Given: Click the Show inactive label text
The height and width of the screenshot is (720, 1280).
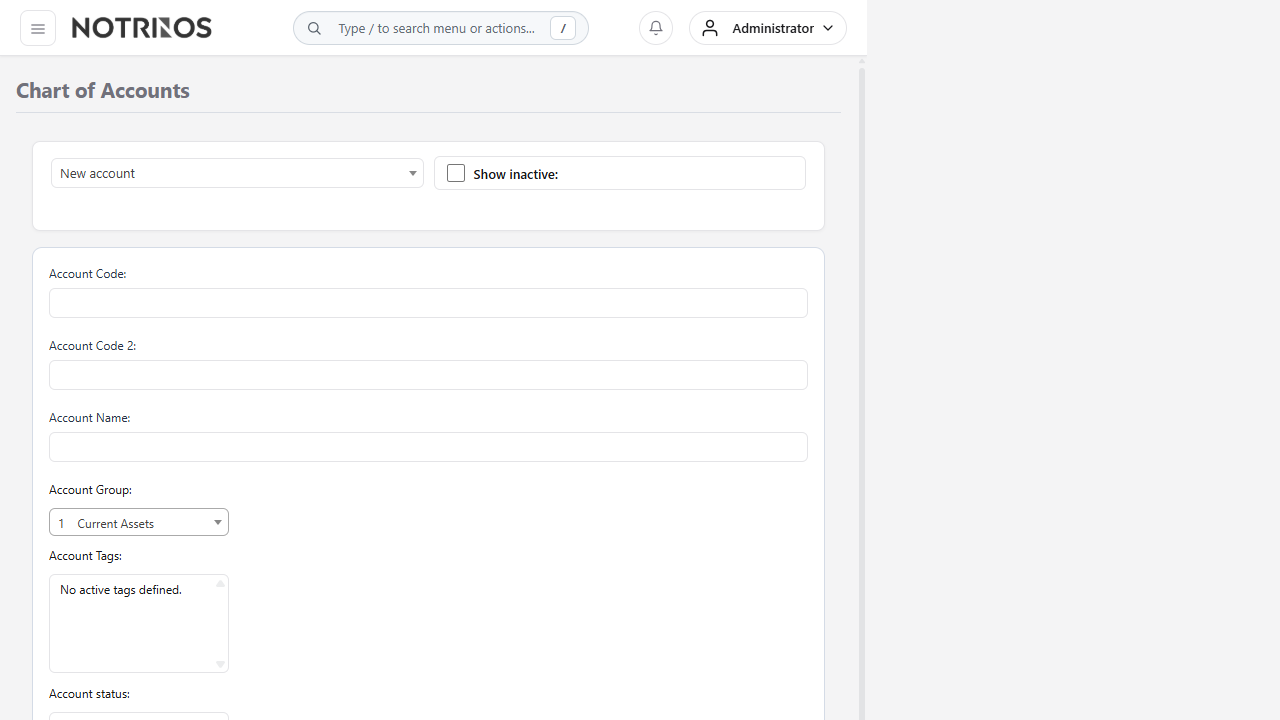Looking at the screenshot, I should (515, 174).
